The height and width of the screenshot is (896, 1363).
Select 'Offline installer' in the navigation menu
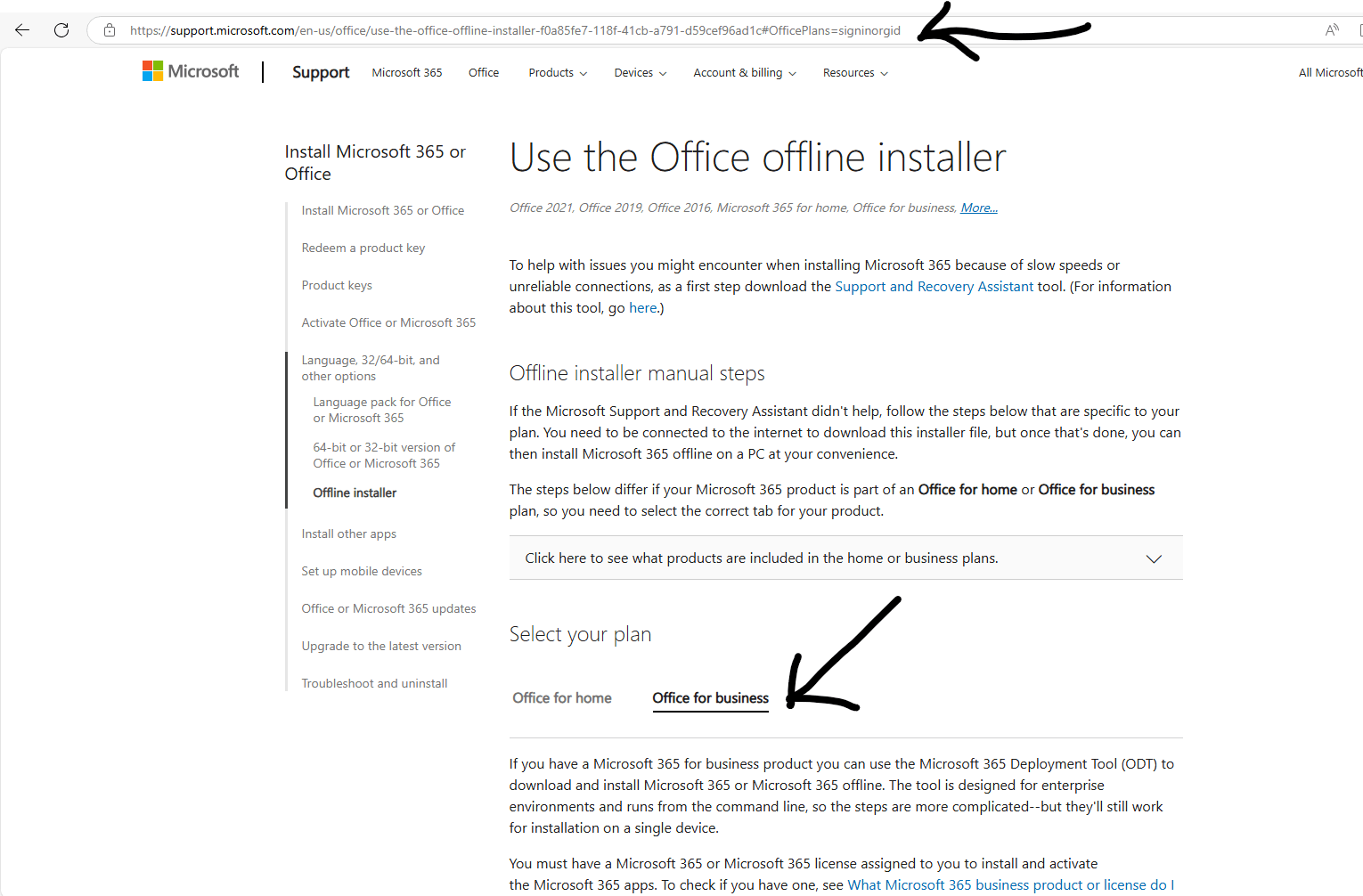coord(354,493)
